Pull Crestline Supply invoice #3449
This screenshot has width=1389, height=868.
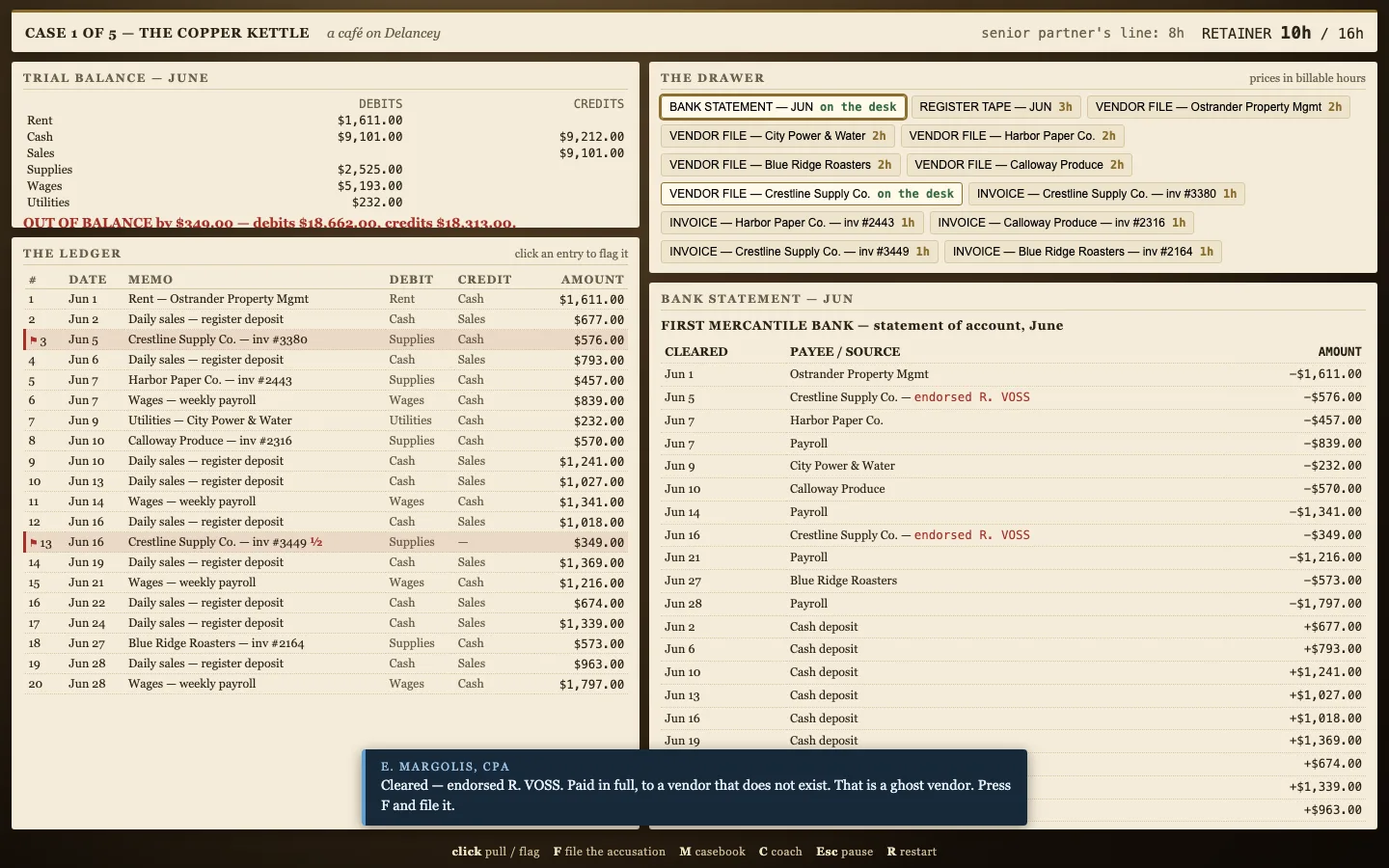800,252
